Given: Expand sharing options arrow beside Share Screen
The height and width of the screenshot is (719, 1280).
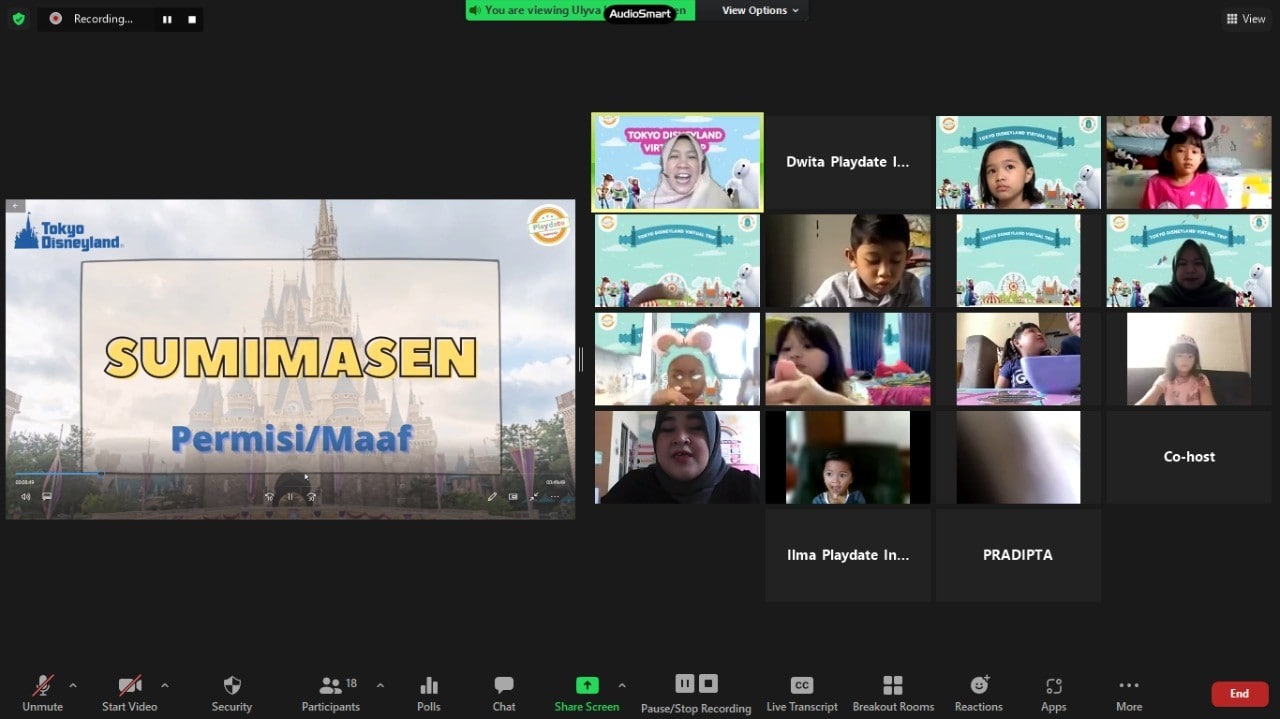Looking at the screenshot, I should point(622,686).
